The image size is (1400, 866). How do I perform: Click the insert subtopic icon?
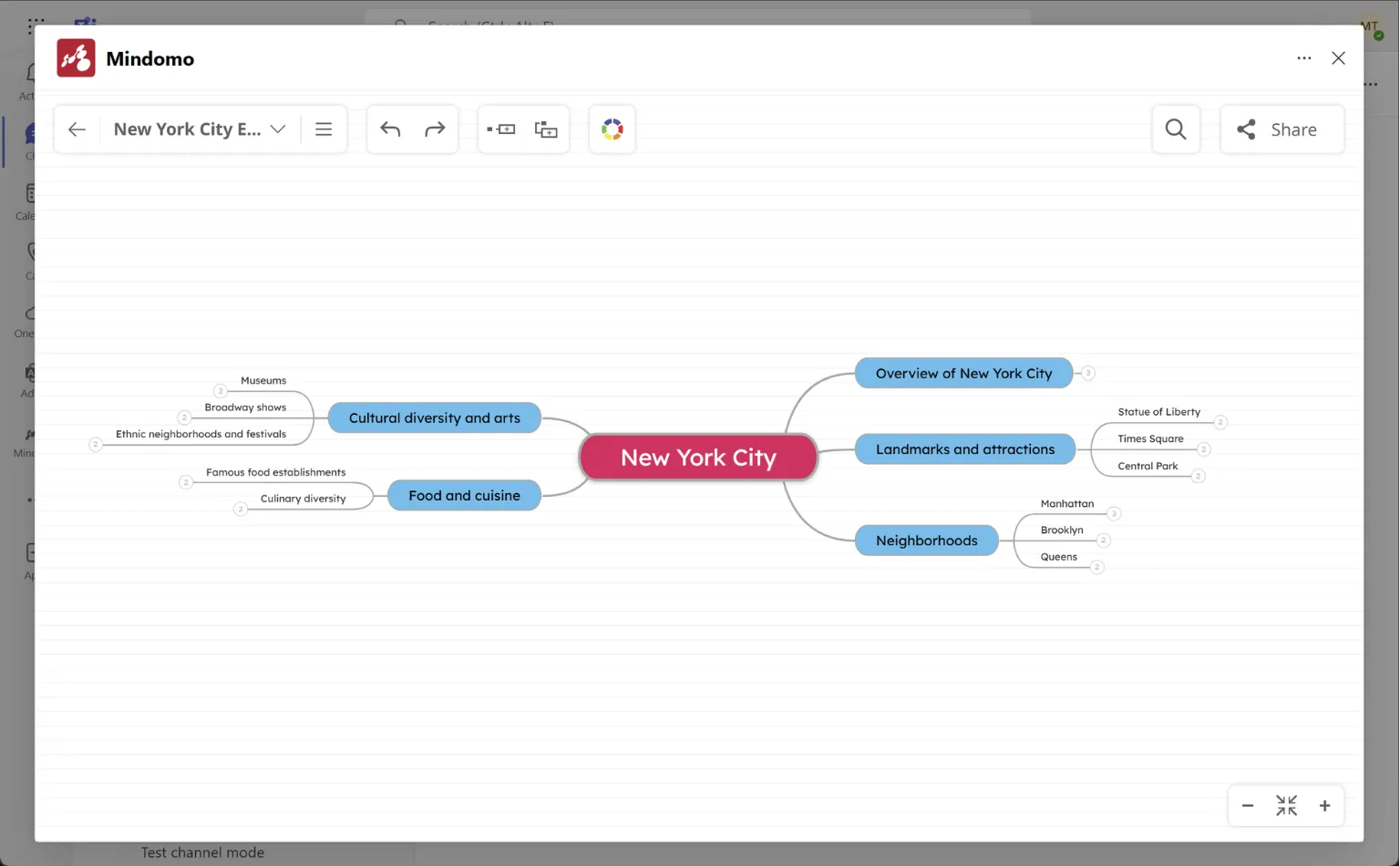[x=546, y=129]
